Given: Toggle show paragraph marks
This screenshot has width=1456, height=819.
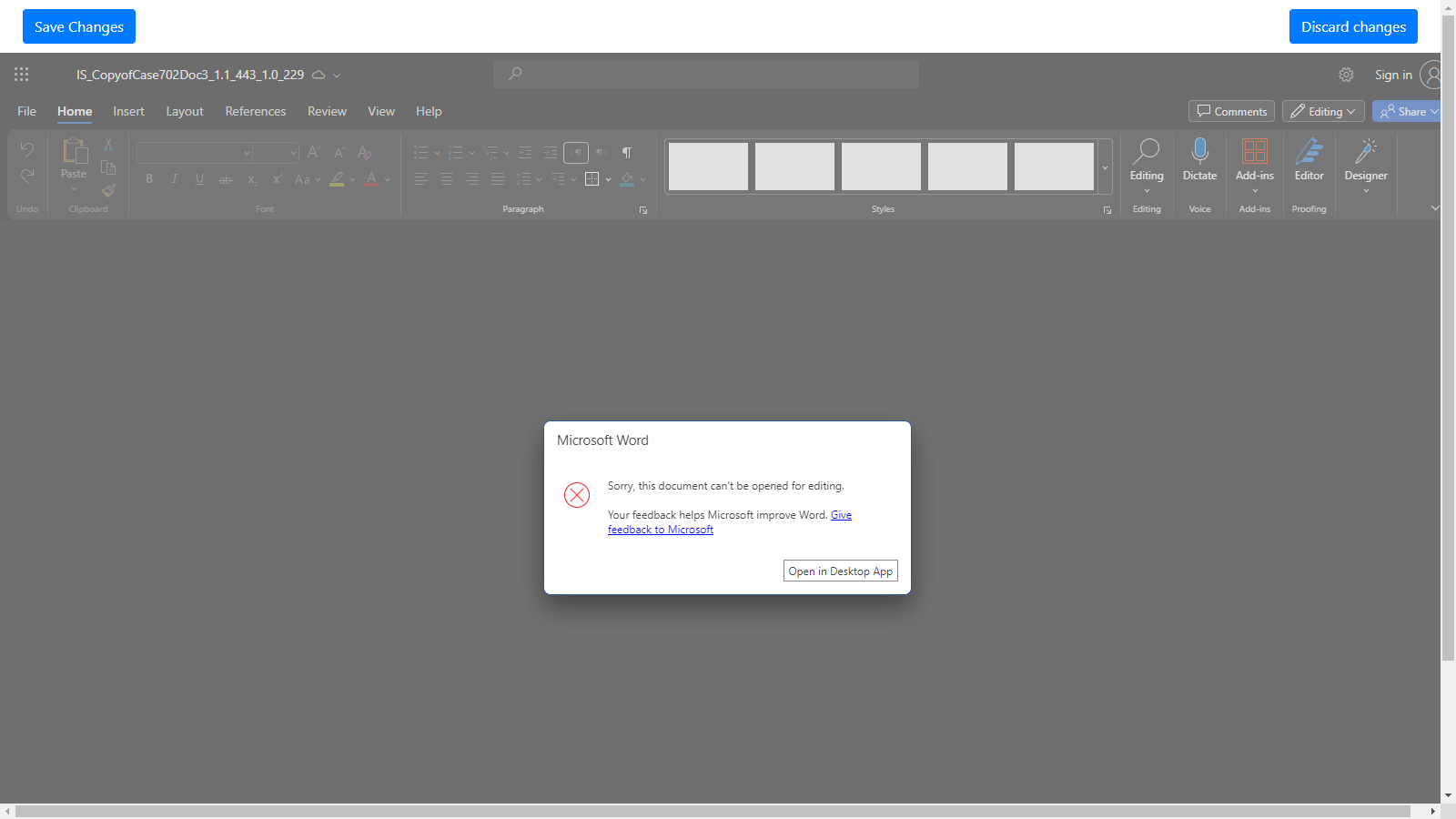Looking at the screenshot, I should click(626, 153).
